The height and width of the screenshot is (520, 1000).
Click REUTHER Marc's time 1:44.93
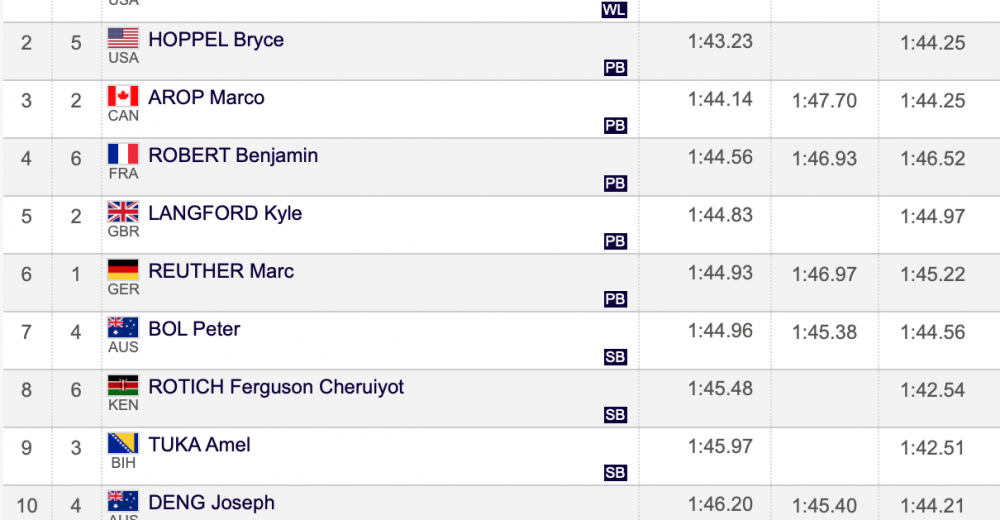coord(720,273)
